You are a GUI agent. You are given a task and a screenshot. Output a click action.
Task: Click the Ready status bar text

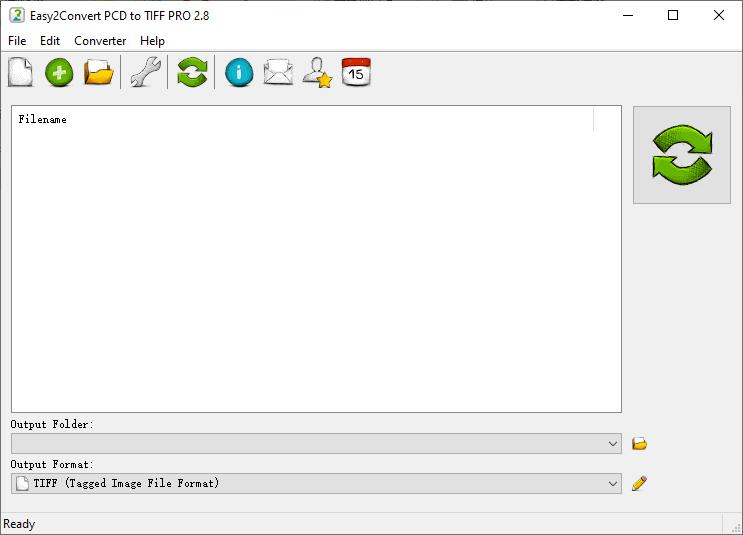[x=19, y=524]
